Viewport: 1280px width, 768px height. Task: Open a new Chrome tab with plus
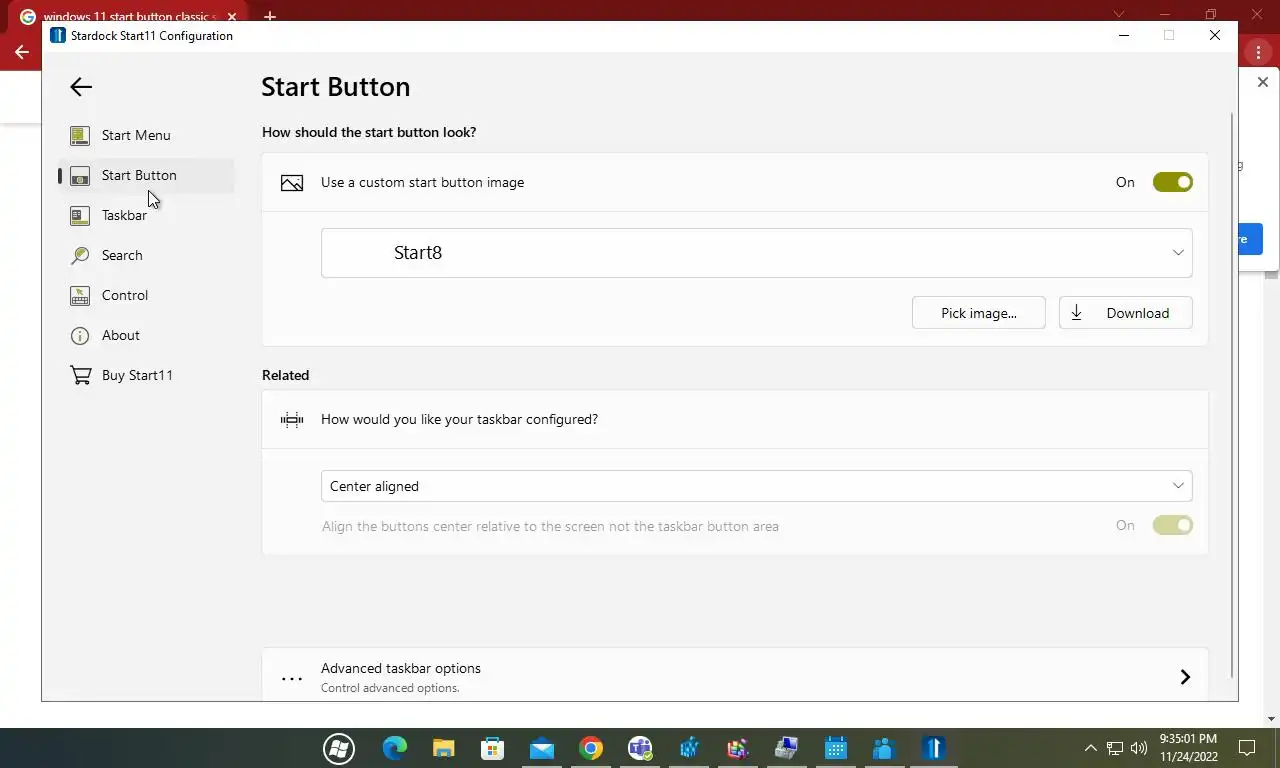click(270, 17)
